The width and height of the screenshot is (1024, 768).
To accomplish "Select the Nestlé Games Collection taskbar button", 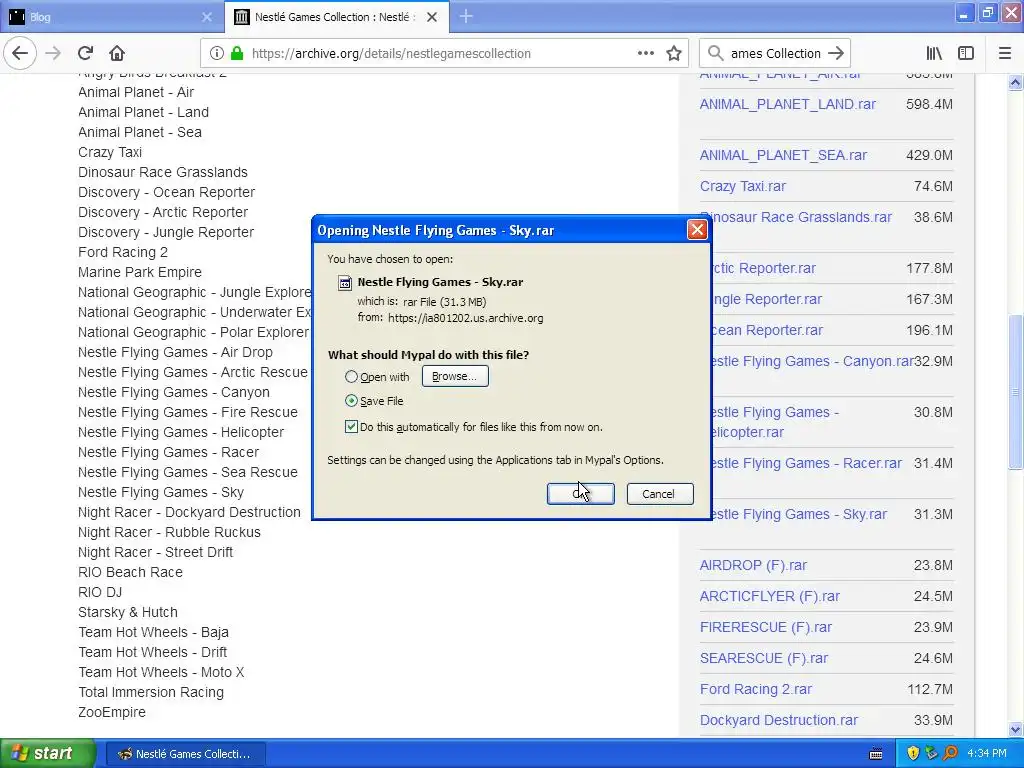I will pyautogui.click(x=185, y=754).
